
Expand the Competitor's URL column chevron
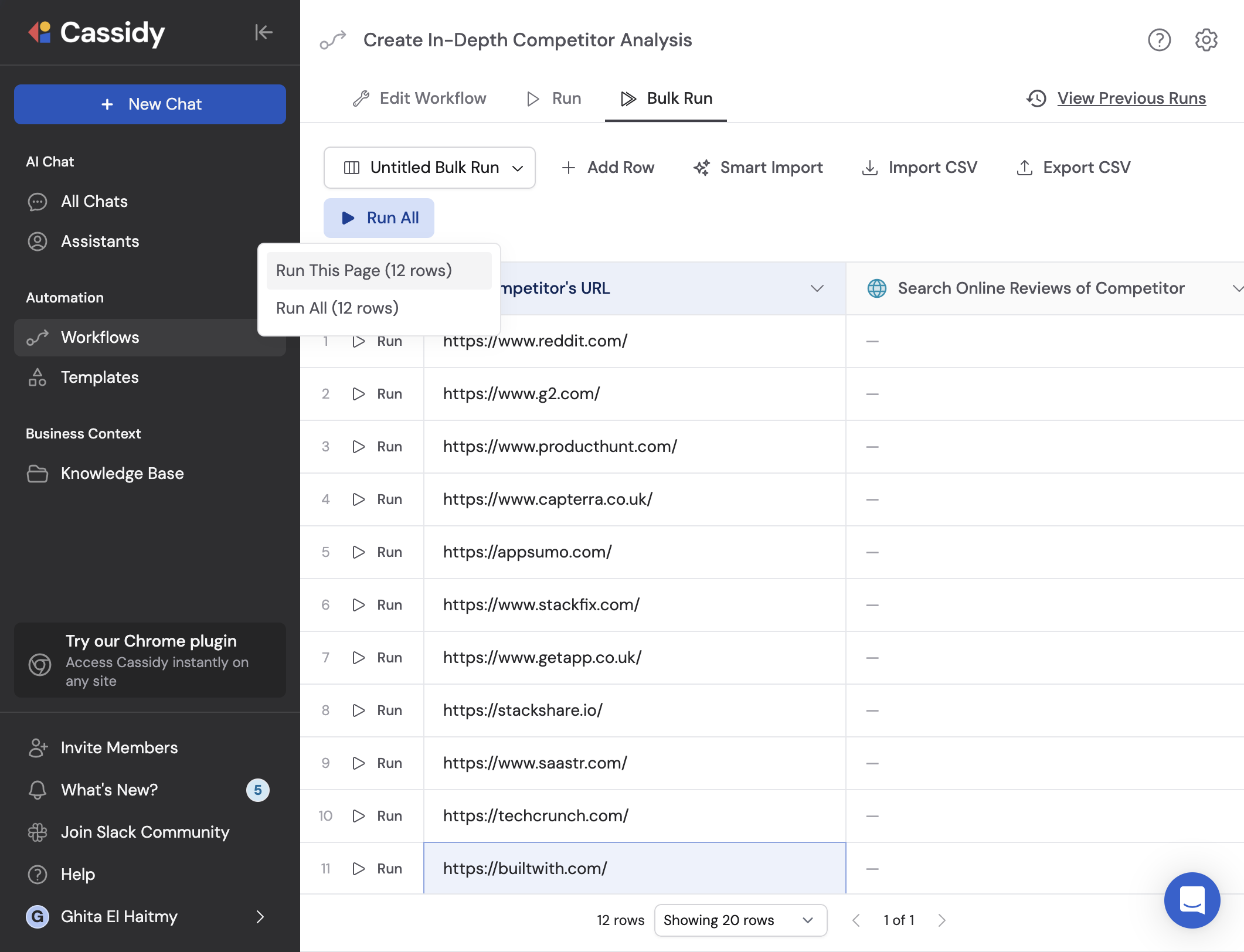pyautogui.click(x=817, y=288)
